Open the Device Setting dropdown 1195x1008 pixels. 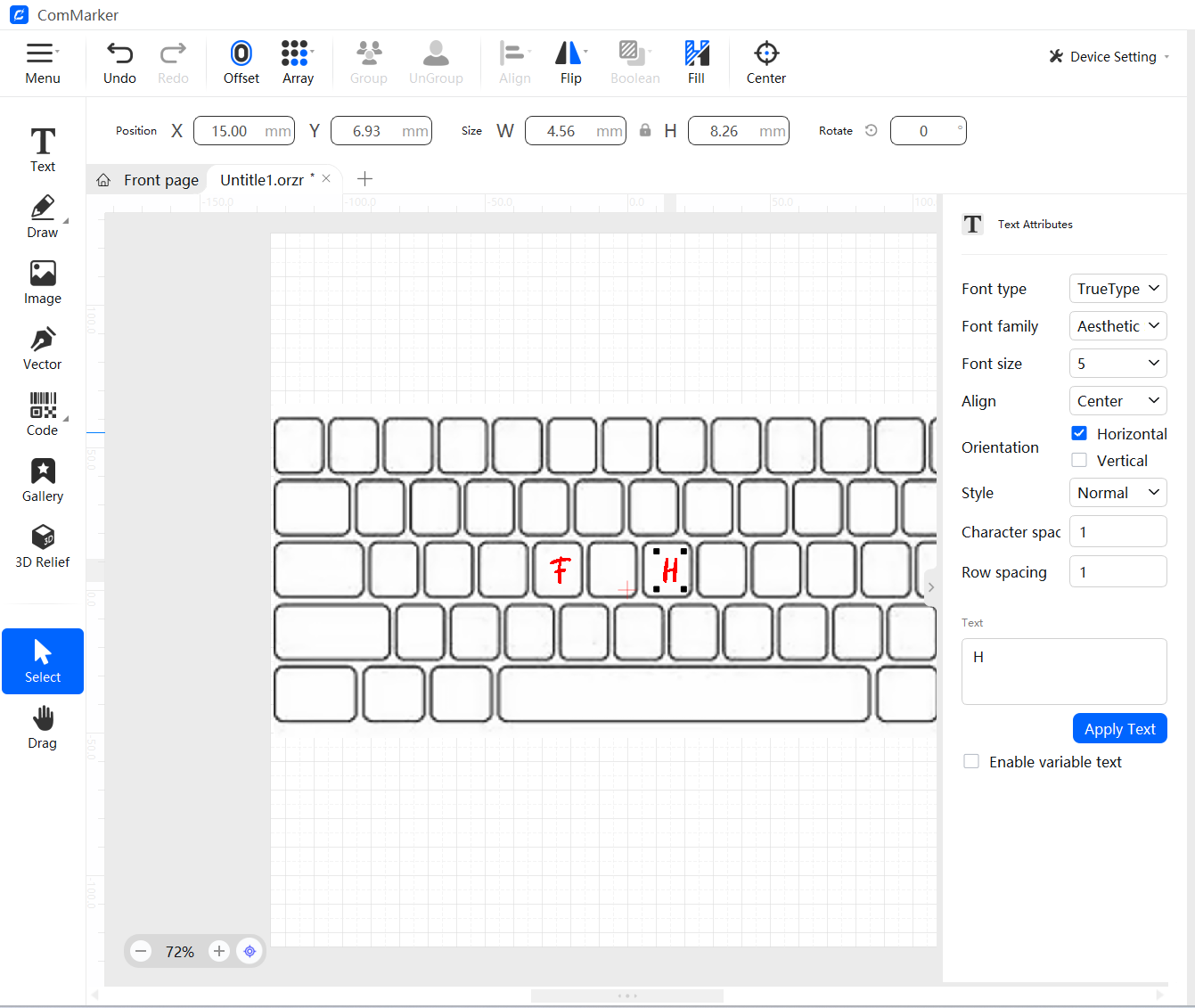pos(1108,56)
